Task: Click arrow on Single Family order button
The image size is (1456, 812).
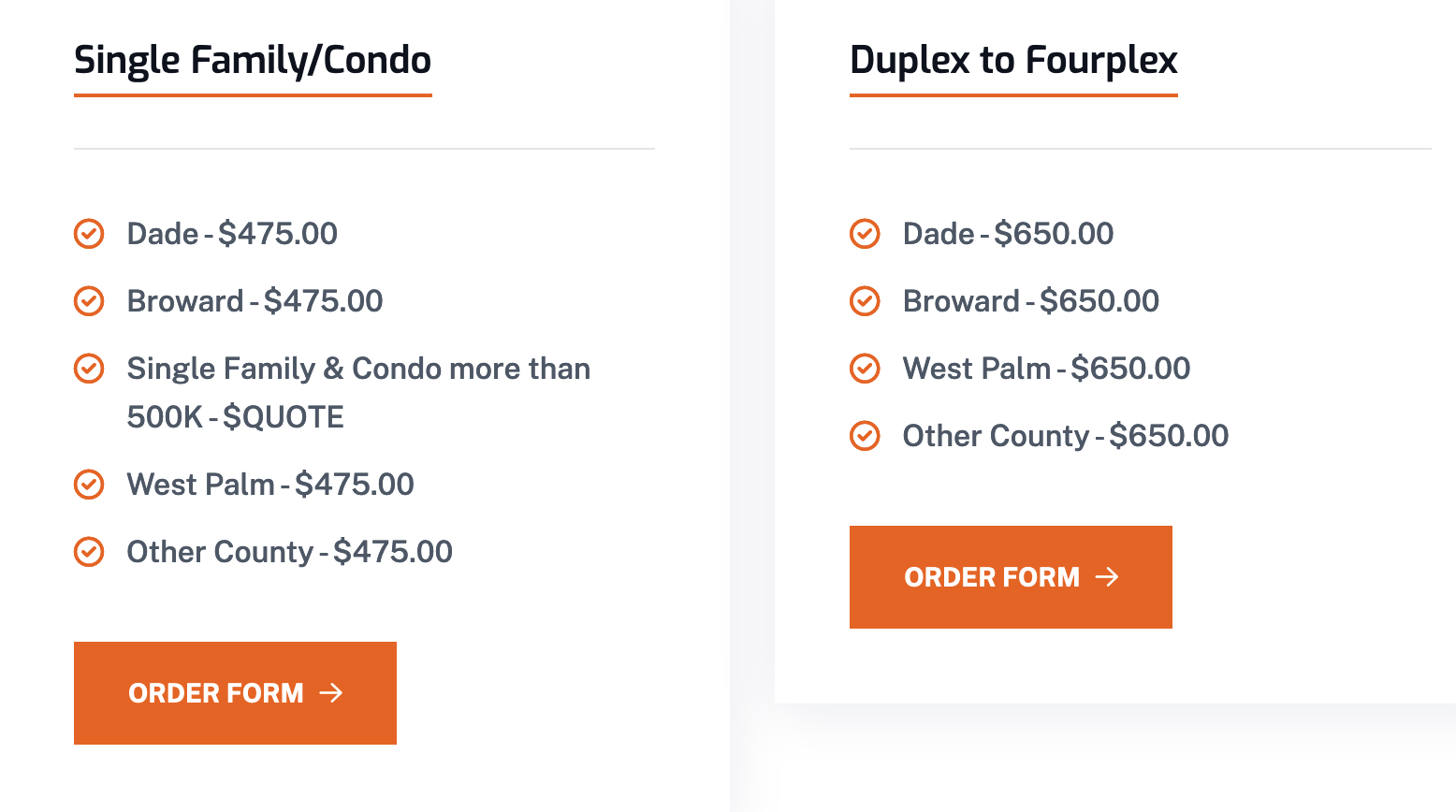Action: point(331,693)
